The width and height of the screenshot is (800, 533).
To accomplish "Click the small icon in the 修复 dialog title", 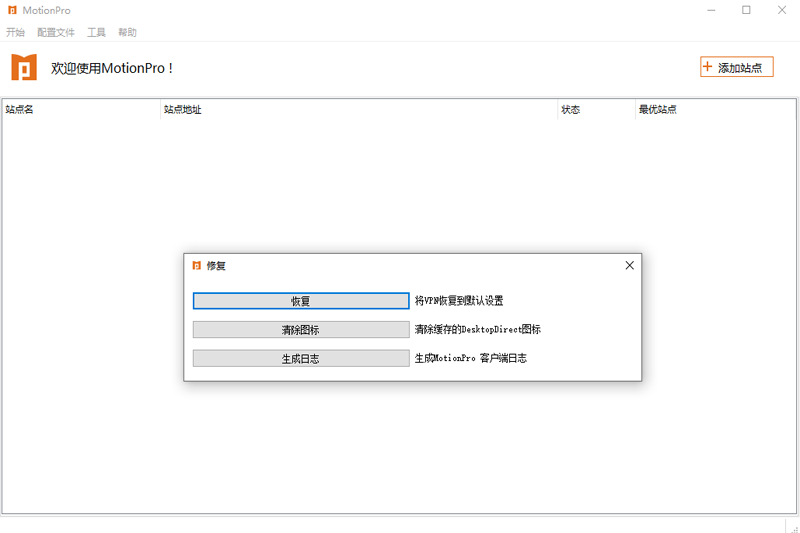I will (196, 266).
